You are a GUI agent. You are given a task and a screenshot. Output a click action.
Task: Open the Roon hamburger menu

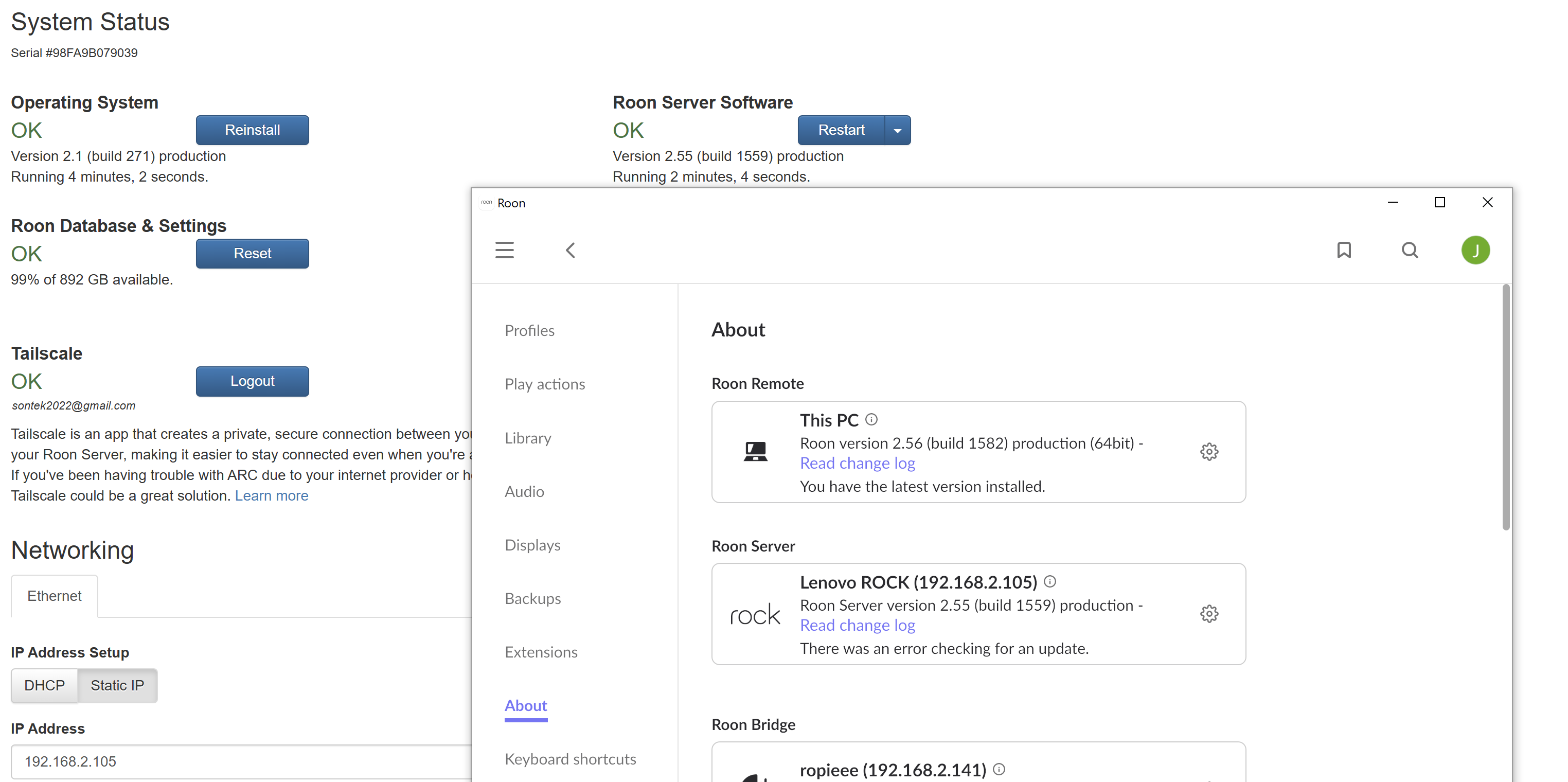504,250
